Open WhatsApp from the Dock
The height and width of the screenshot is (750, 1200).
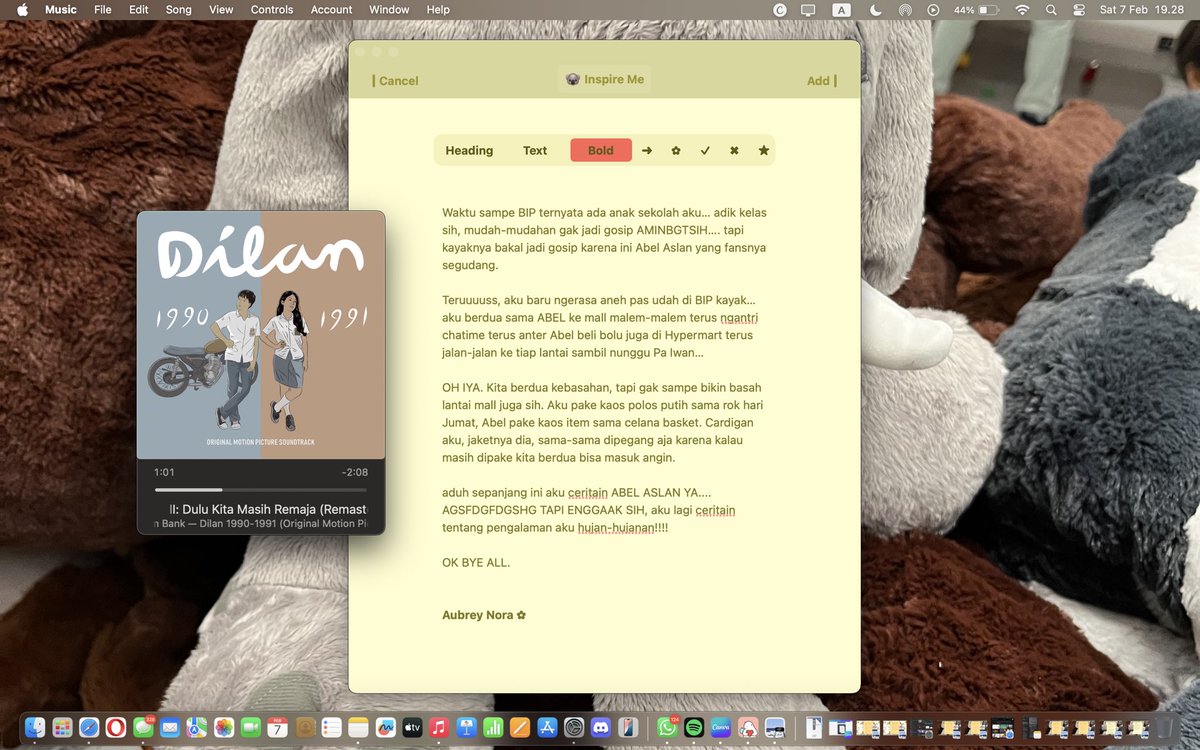point(667,728)
